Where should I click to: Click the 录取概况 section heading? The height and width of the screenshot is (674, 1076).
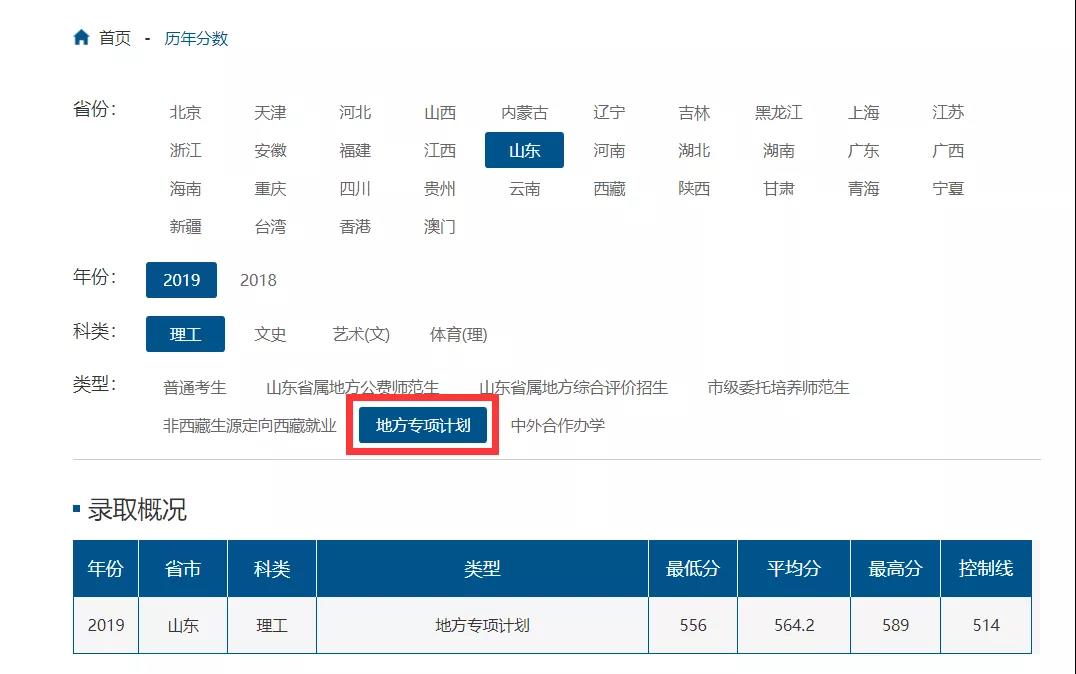(137, 510)
